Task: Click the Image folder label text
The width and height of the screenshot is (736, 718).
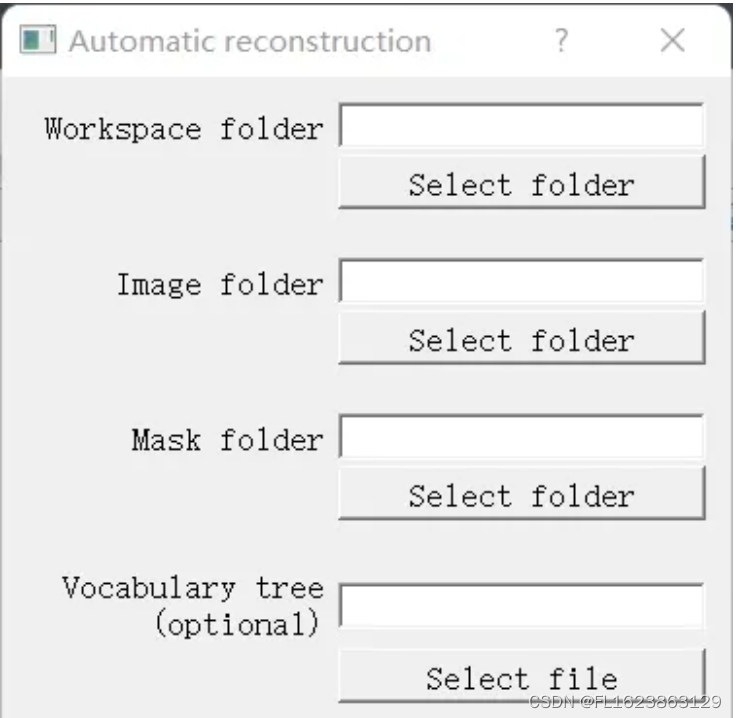Action: [x=220, y=285]
